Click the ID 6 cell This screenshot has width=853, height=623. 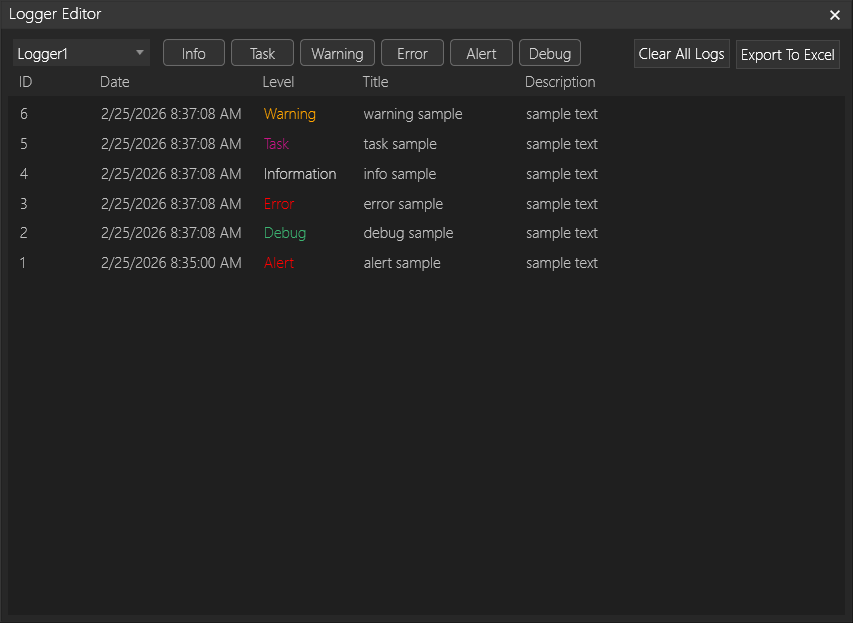(24, 114)
